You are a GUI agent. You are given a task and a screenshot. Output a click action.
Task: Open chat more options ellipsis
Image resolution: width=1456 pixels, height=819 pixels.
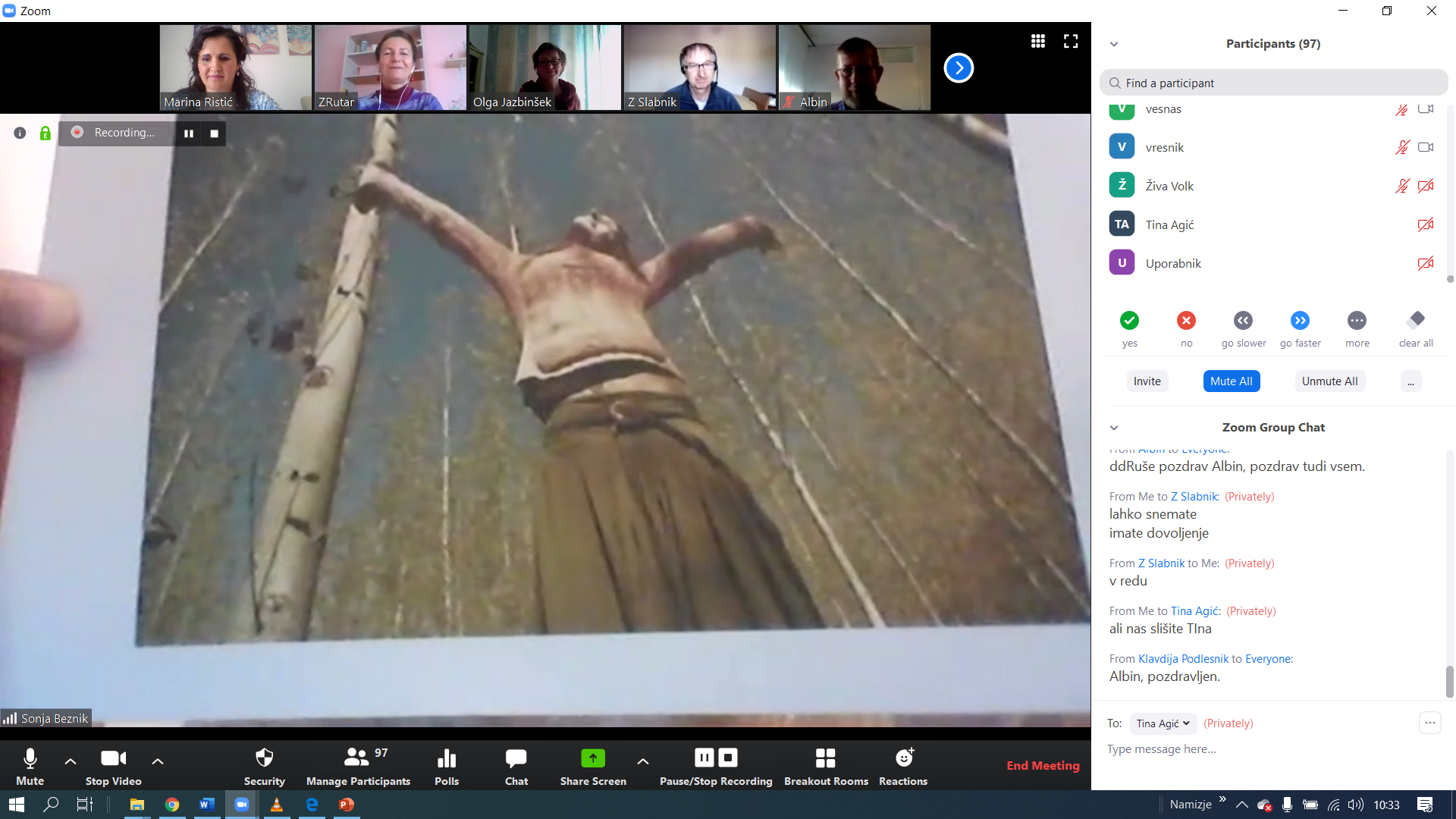[1429, 723]
